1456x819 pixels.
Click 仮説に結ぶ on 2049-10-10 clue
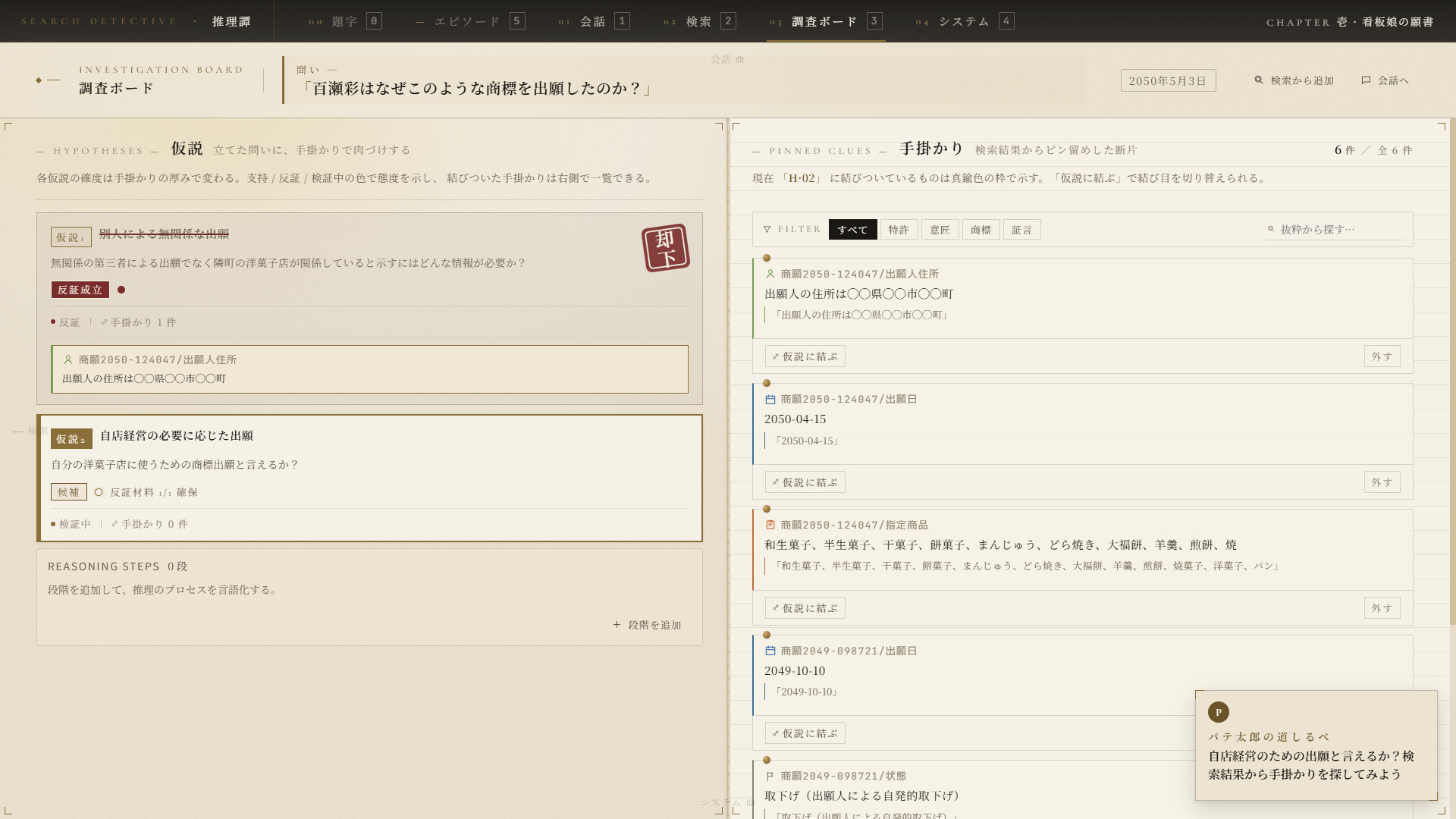point(805,733)
